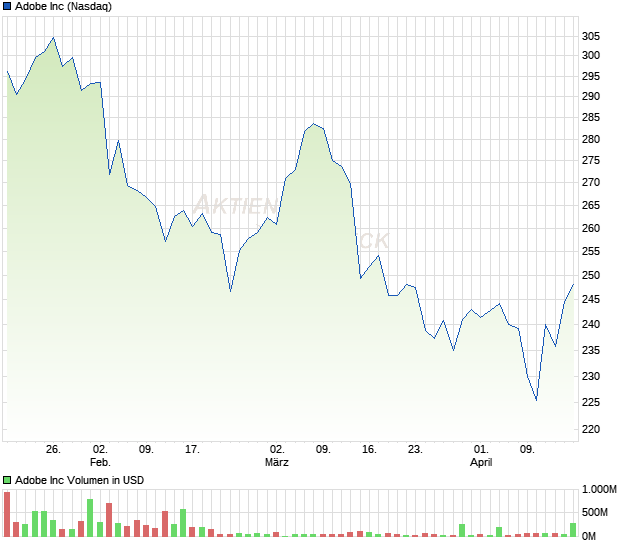Click the 'März' month label
This screenshot has height=546, width=620.
tap(277, 462)
